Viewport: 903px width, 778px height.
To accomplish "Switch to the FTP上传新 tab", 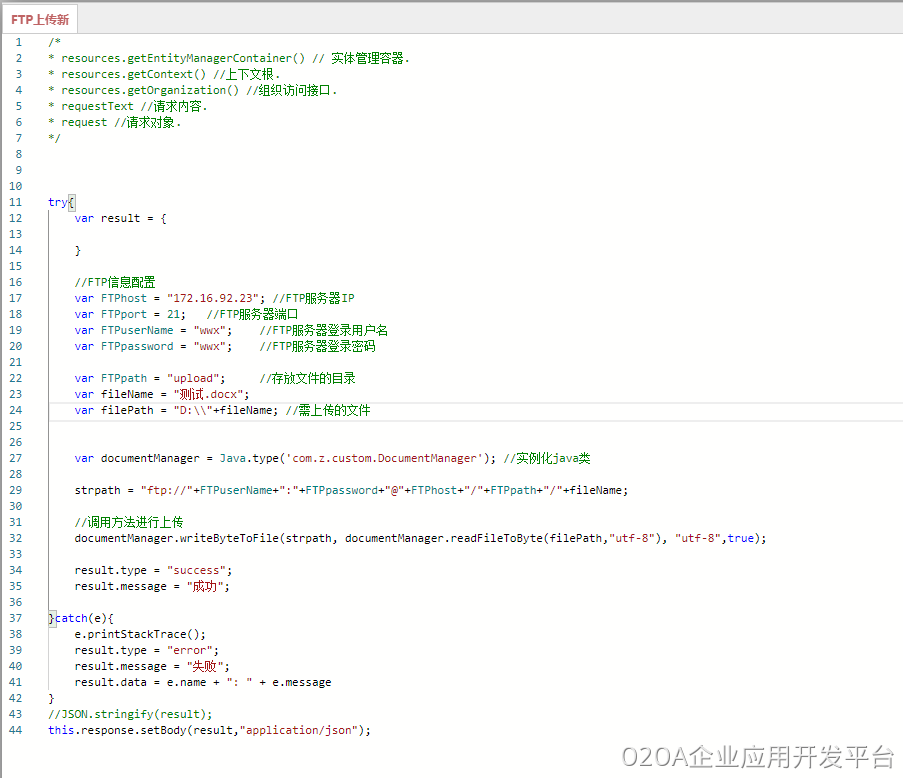I will click(x=40, y=19).
